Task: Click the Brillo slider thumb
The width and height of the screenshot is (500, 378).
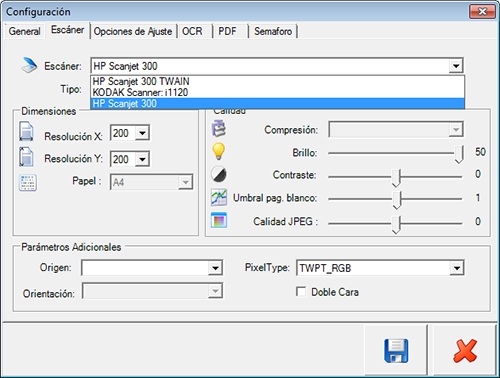Action: [459, 154]
